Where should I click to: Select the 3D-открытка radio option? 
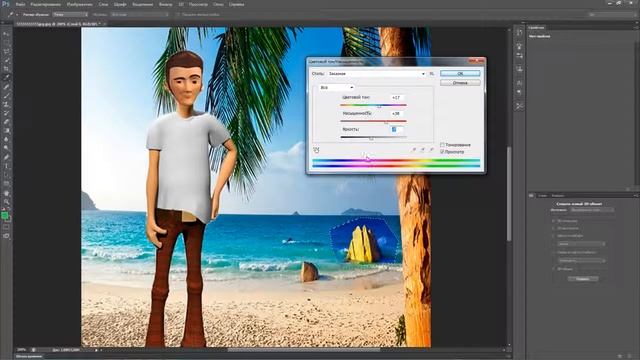[x=554, y=221]
